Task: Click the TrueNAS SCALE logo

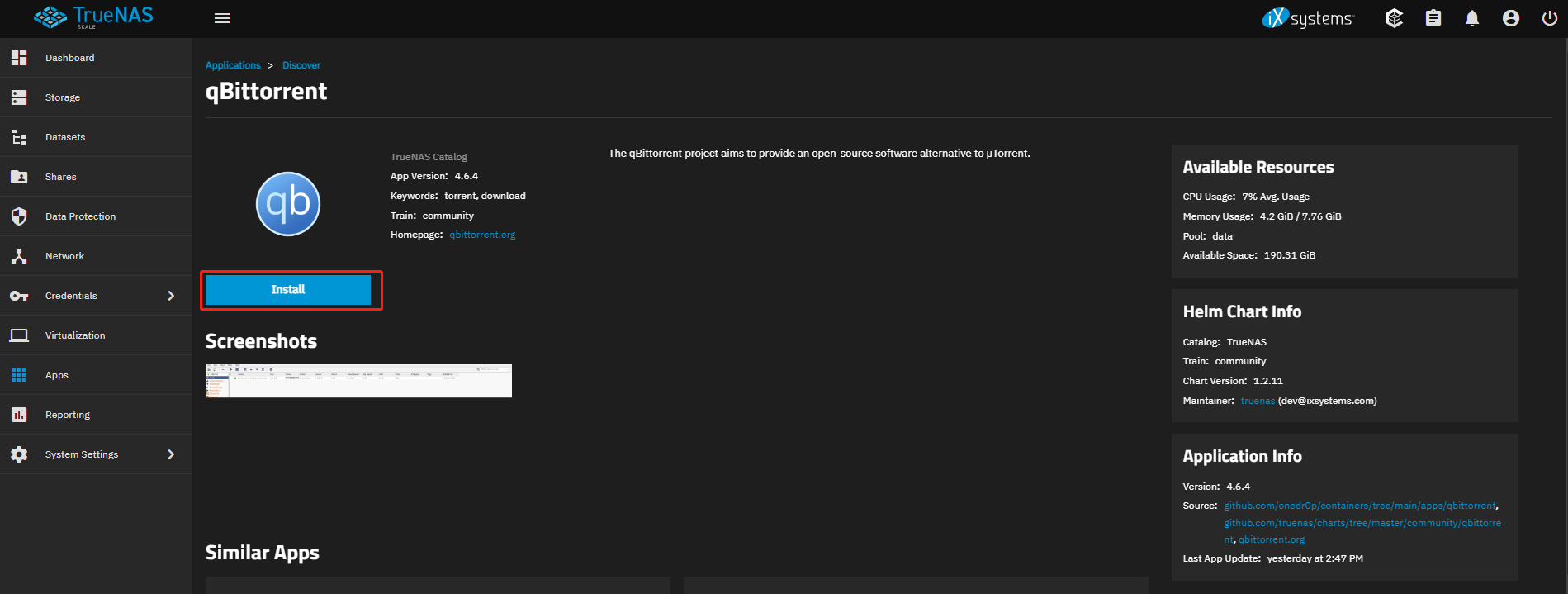Action: [93, 17]
